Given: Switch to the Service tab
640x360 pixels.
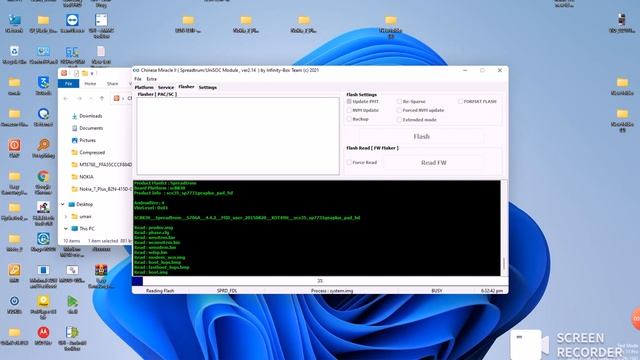Looking at the screenshot, I should click(x=166, y=87).
